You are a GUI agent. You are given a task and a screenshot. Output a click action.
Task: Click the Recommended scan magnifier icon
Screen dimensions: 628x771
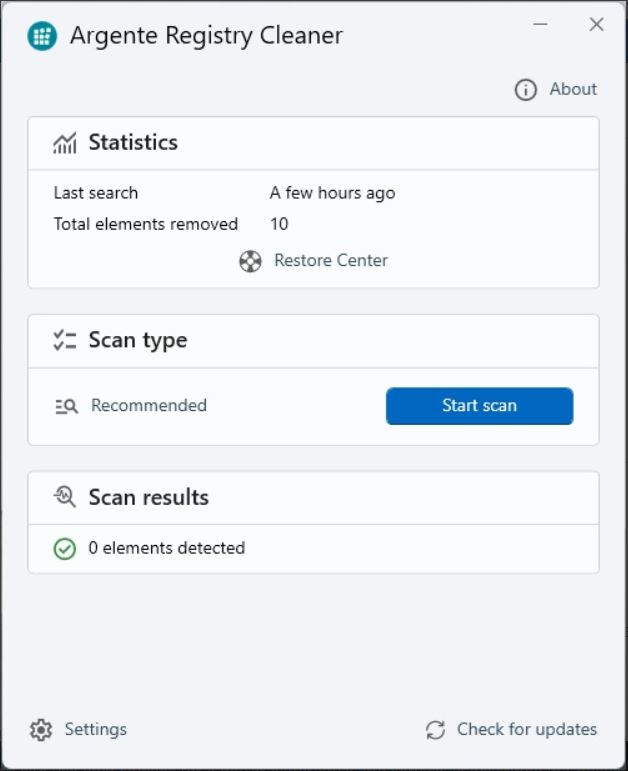point(66,406)
